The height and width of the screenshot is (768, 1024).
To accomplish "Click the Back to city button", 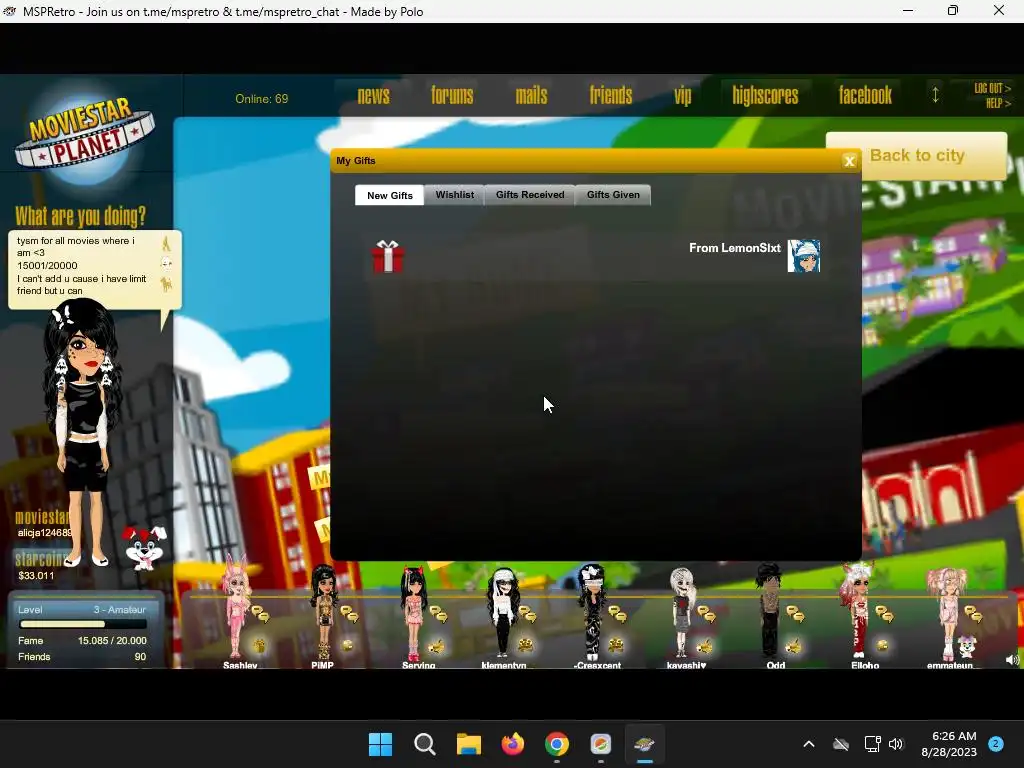I will (x=916, y=155).
